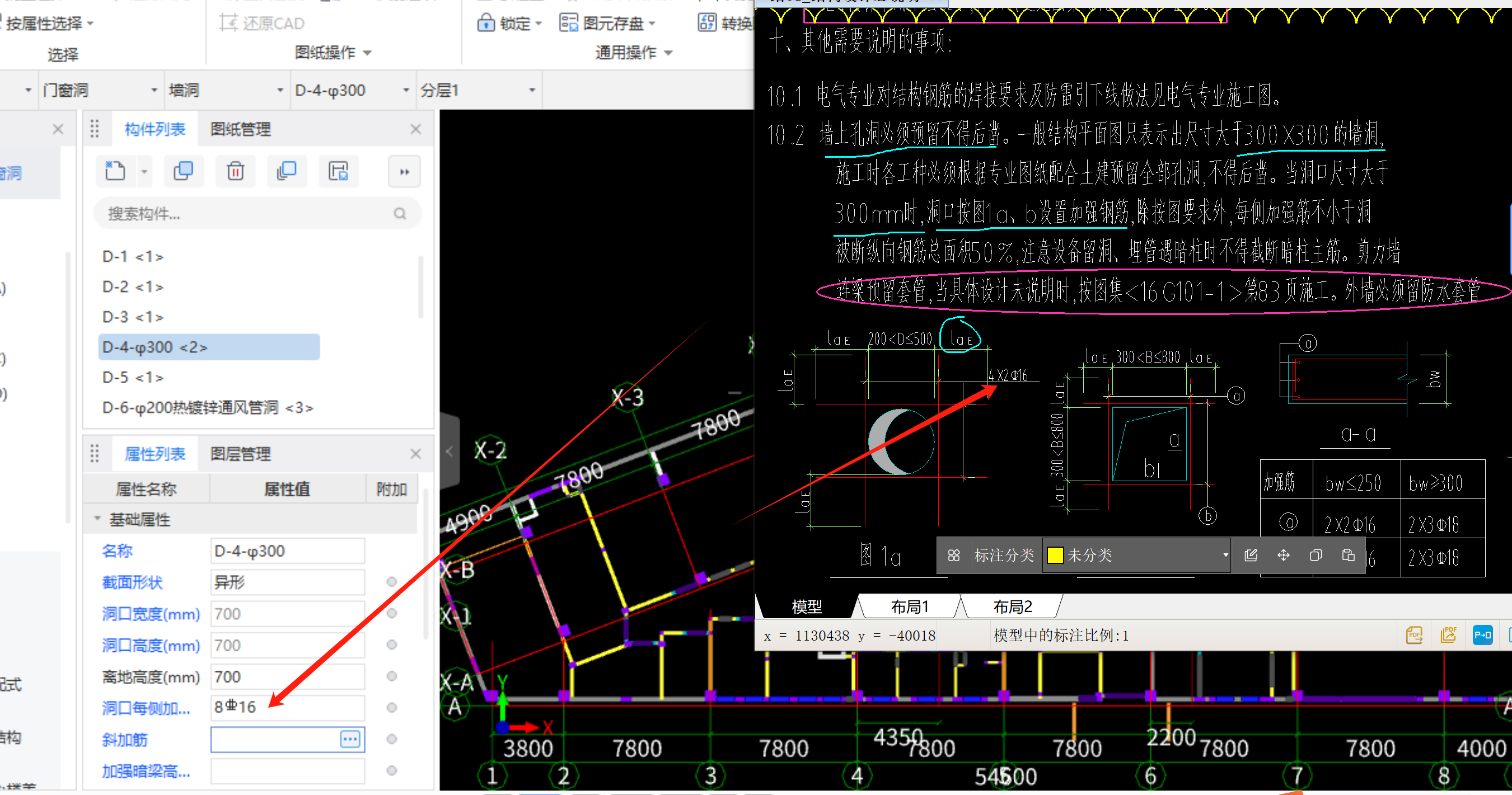Switch to the 模型 tab in CAD viewer
Screen dimensions: 1512x795
pyautogui.click(x=807, y=606)
